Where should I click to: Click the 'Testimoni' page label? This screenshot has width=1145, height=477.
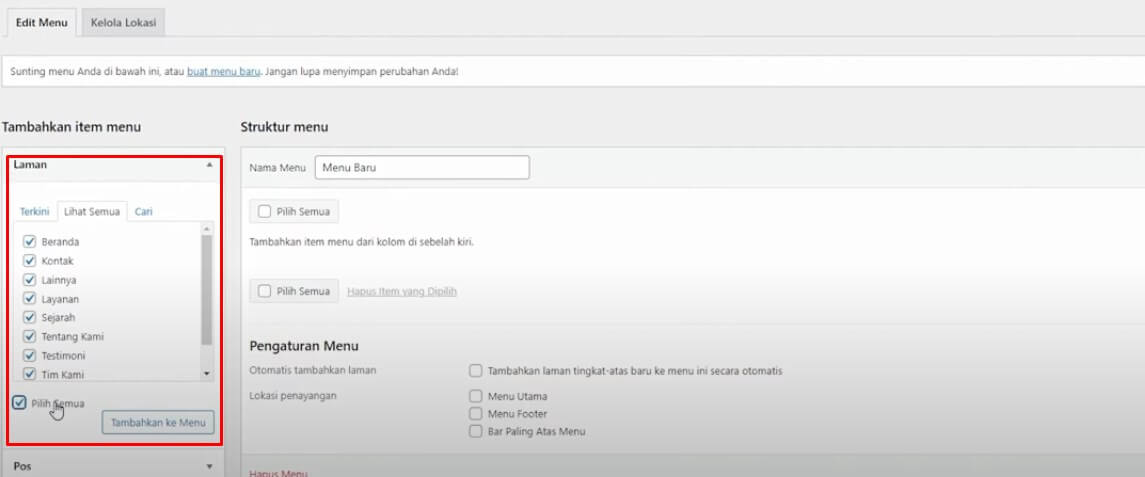pos(64,356)
